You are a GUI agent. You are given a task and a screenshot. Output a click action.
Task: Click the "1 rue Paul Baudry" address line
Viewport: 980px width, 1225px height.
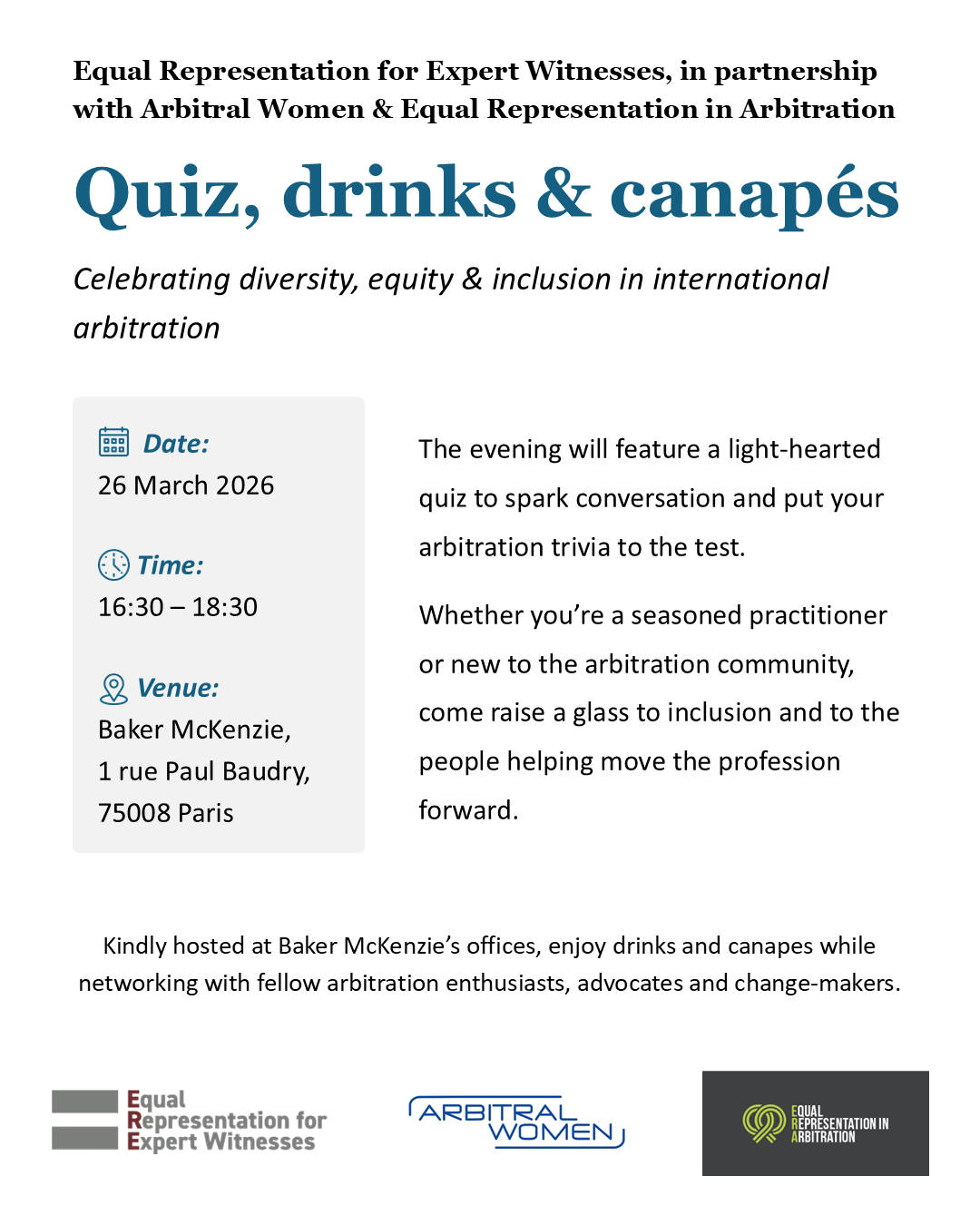click(x=203, y=771)
